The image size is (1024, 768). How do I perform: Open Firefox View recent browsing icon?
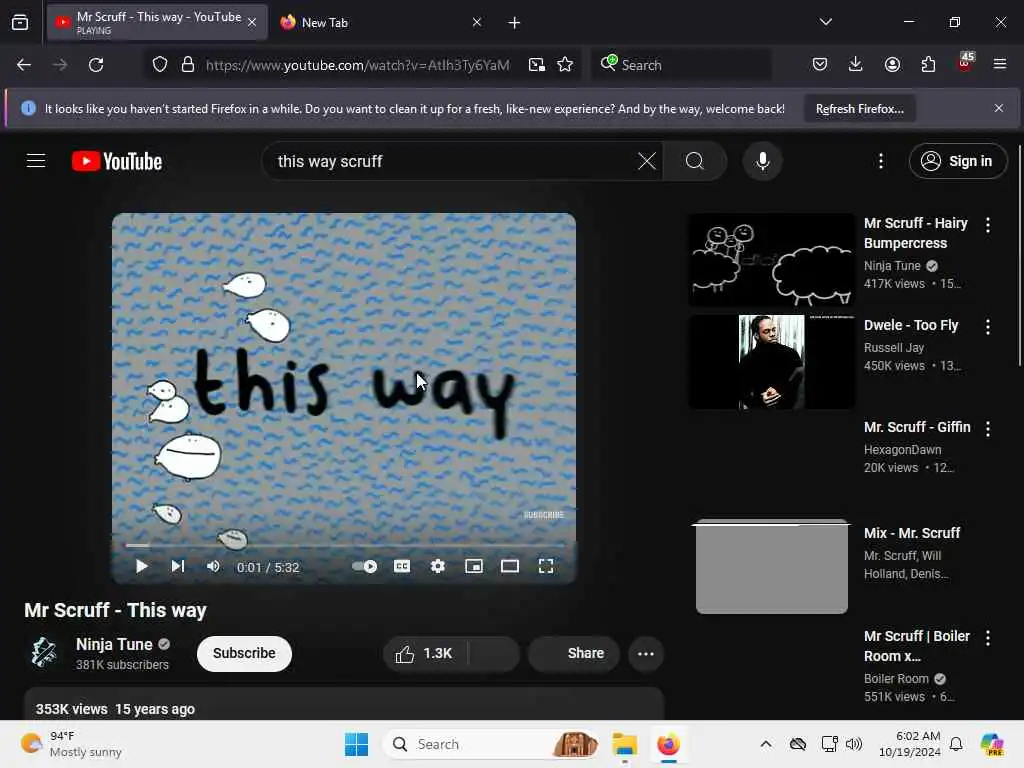click(20, 22)
